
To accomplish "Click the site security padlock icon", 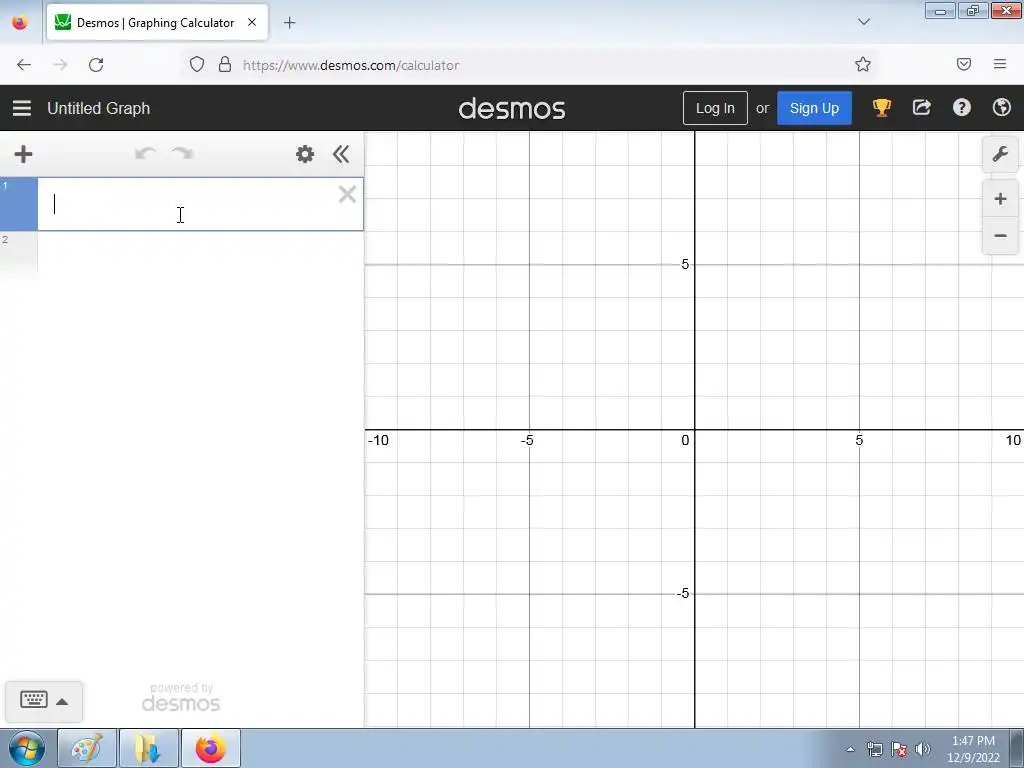I will click(x=225, y=64).
